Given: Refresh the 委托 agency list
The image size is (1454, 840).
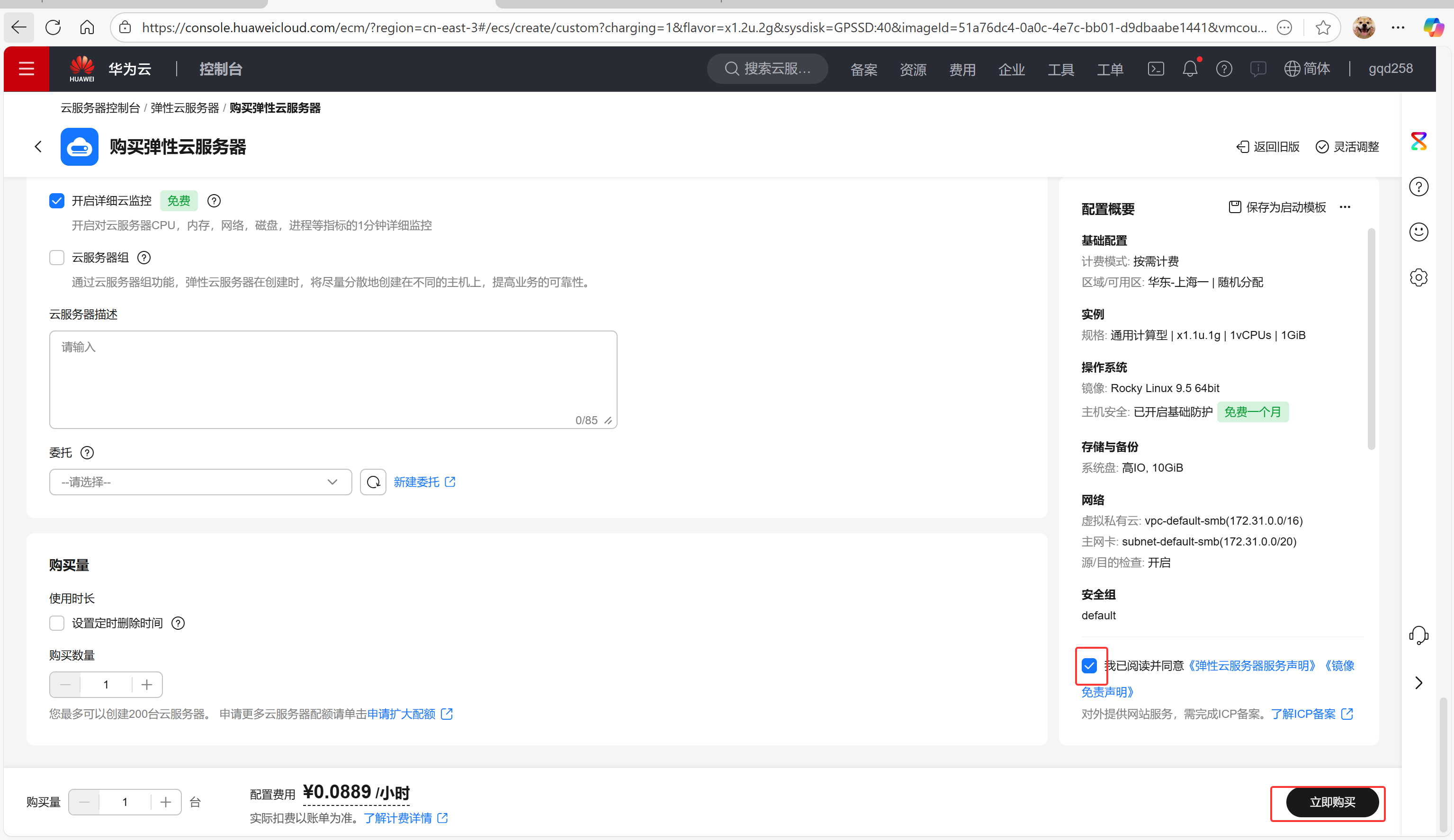Looking at the screenshot, I should 373,482.
